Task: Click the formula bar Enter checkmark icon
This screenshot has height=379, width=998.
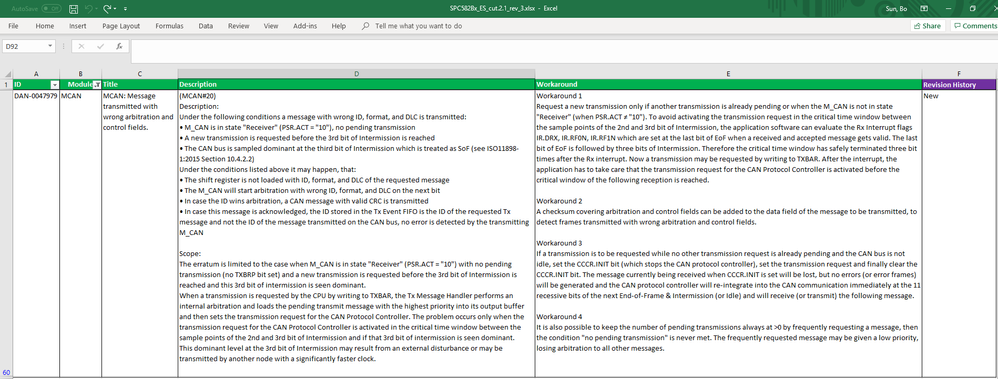Action: tap(101, 46)
